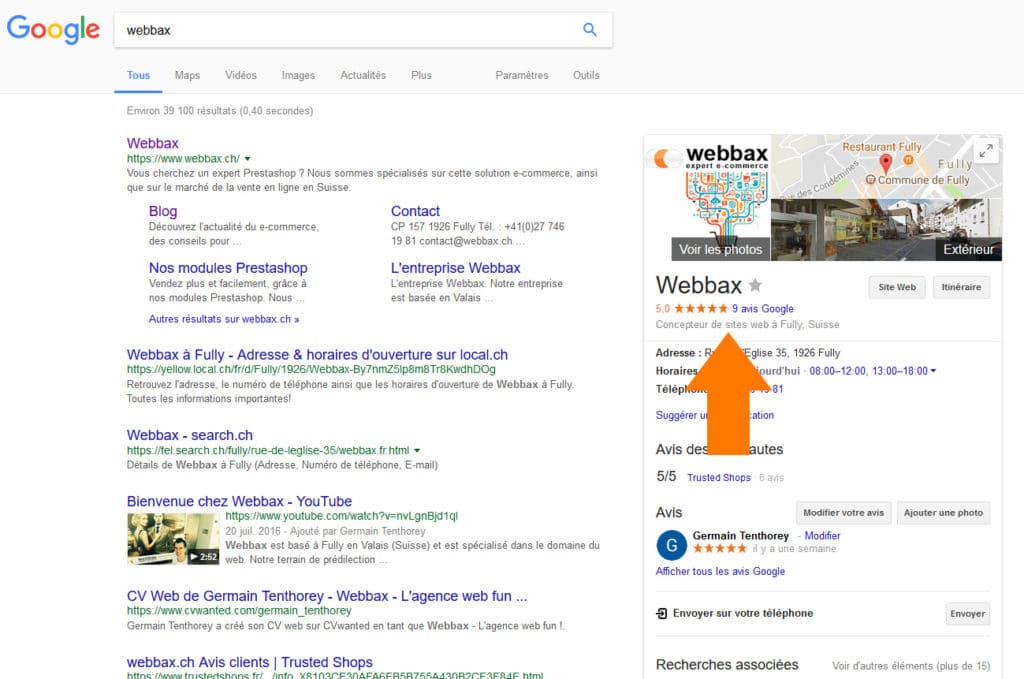Screen dimensions: 1024x679
Task: Open the Webbax - search.ch result
Action: tap(189, 435)
